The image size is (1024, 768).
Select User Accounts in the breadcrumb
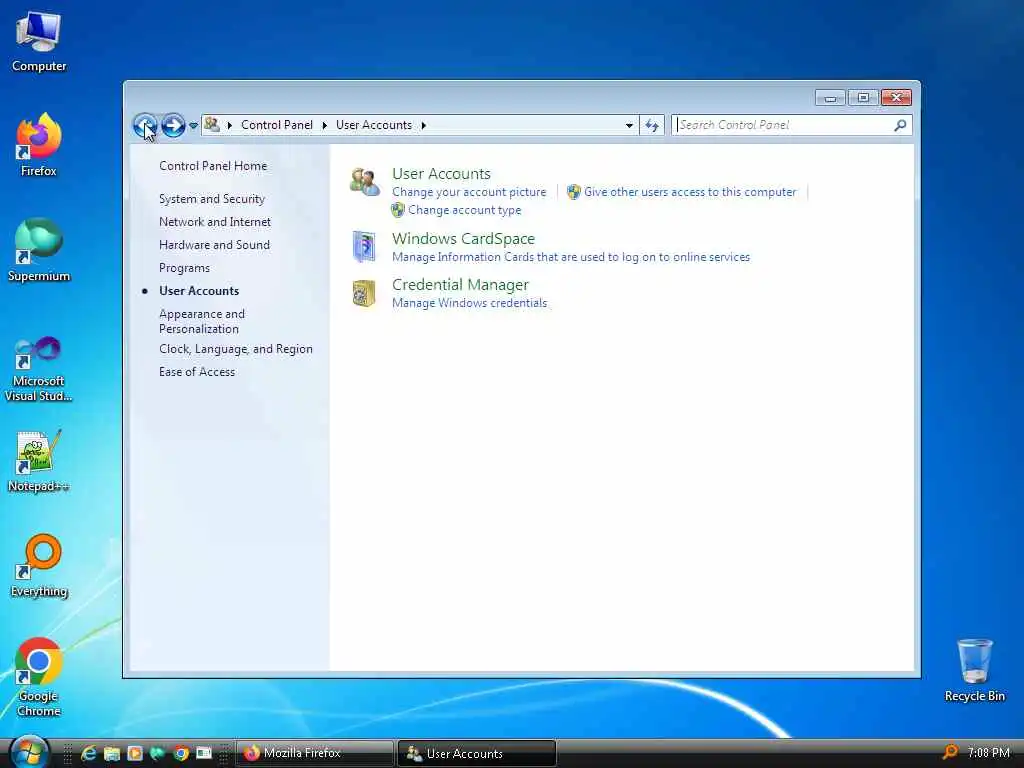(x=374, y=125)
